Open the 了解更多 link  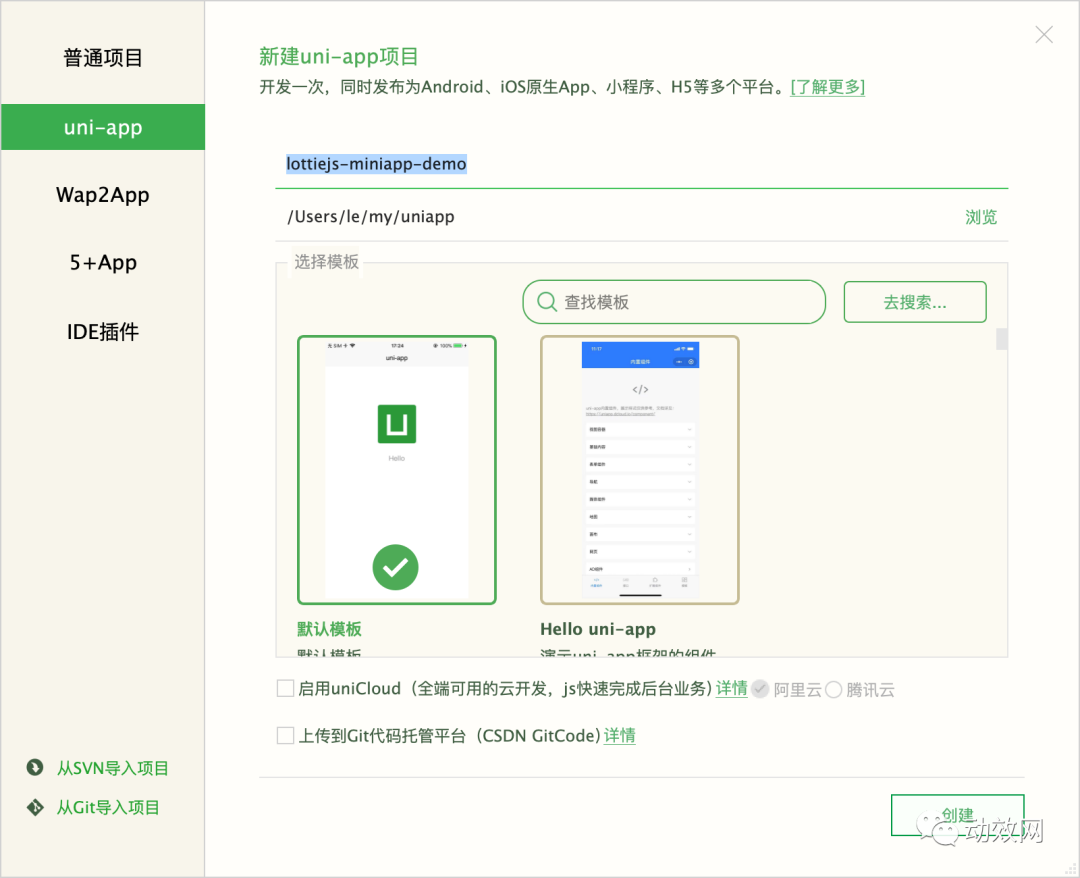click(x=827, y=87)
